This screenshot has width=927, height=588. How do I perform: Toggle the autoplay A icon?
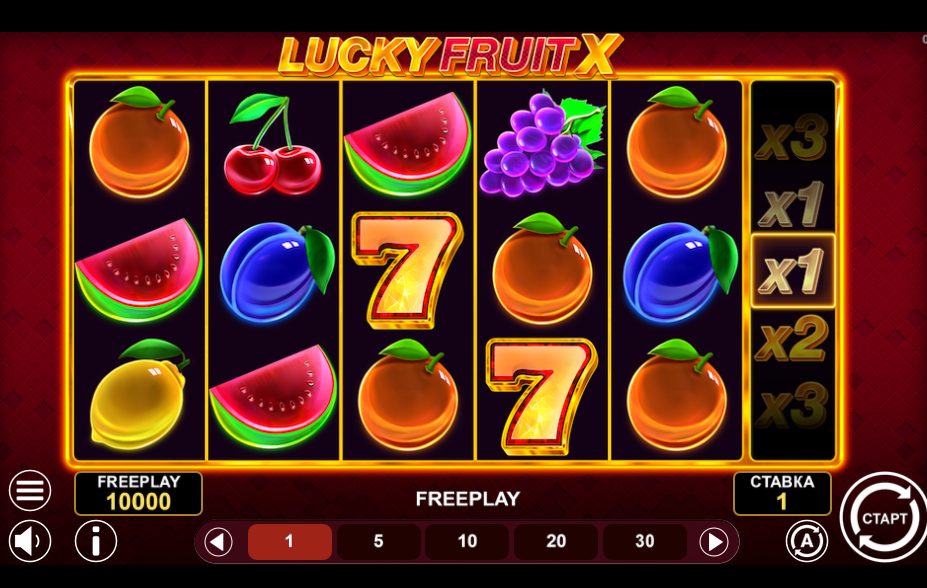click(807, 541)
